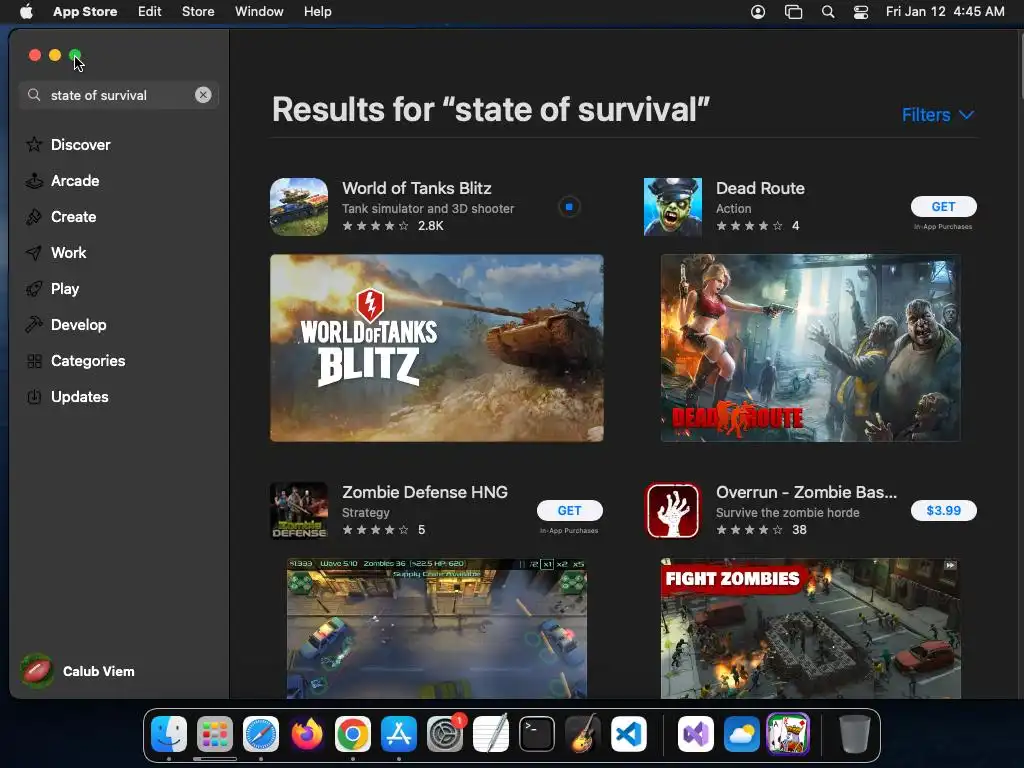The height and width of the screenshot is (768, 1024).
Task: Open Visual Studio purple dock icon
Action: click(696, 734)
